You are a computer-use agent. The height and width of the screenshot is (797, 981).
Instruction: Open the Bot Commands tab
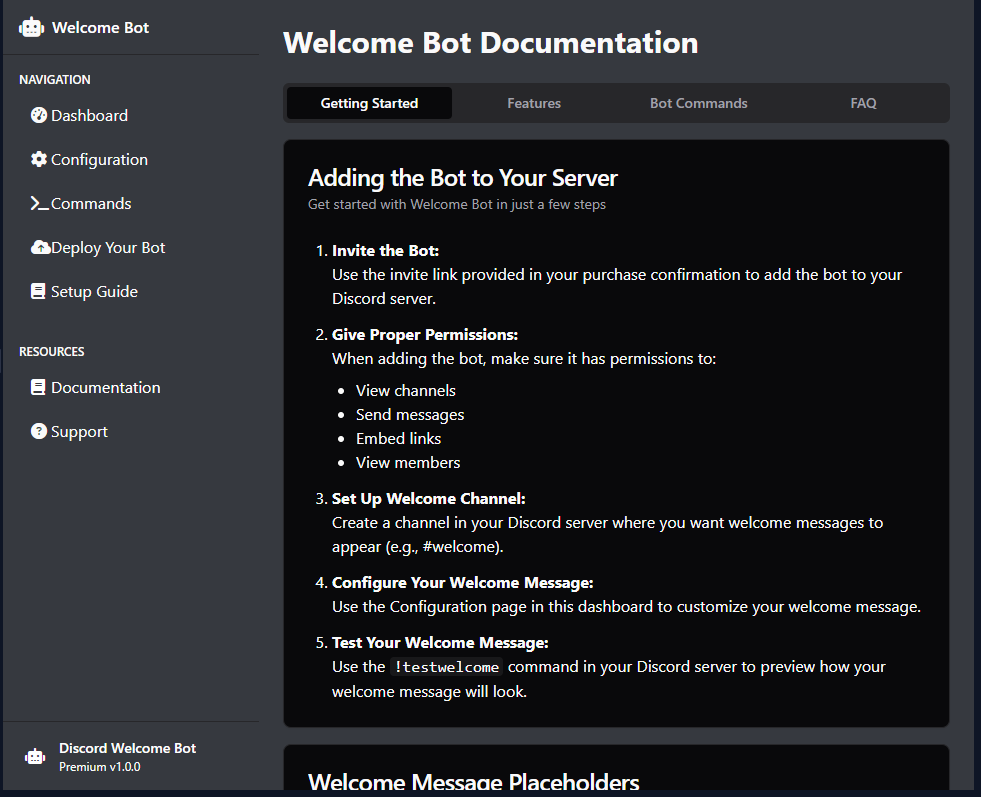click(698, 103)
